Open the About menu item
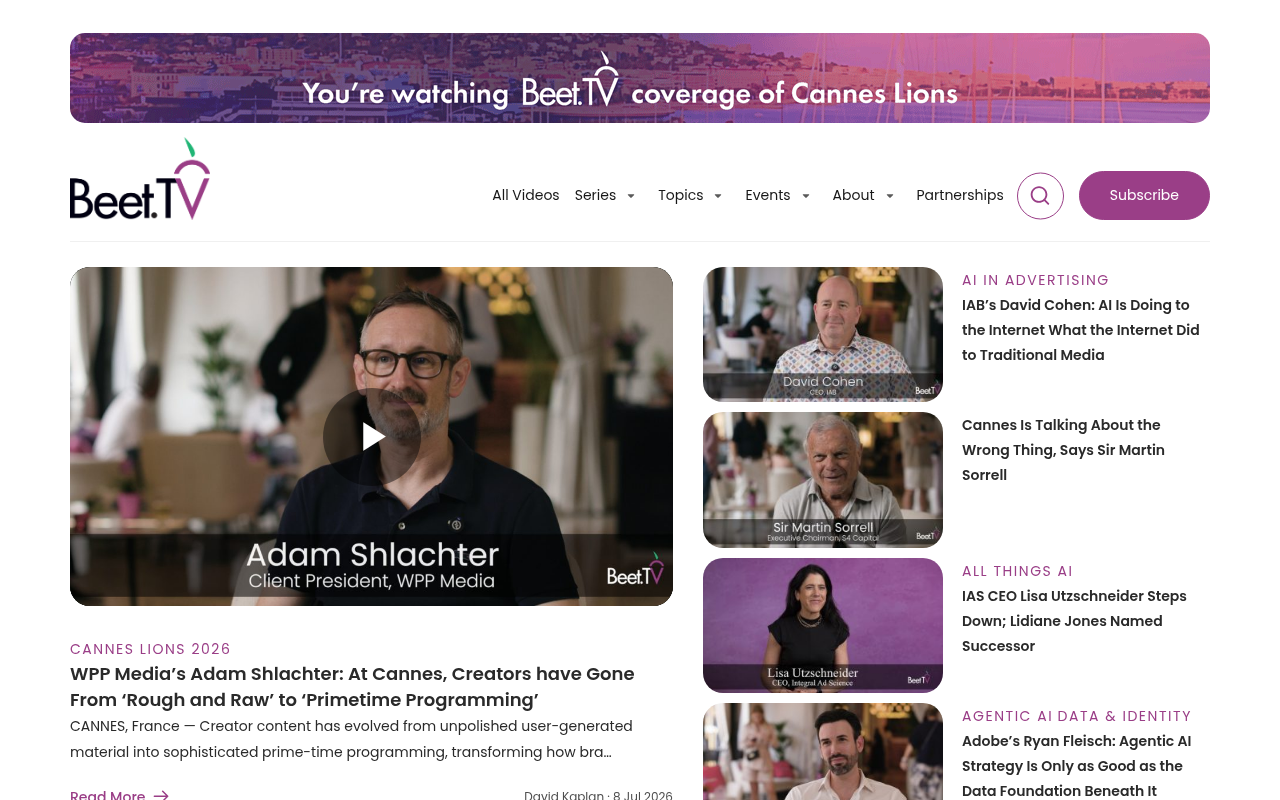This screenshot has height=800, width=1280. pyautogui.click(x=853, y=195)
